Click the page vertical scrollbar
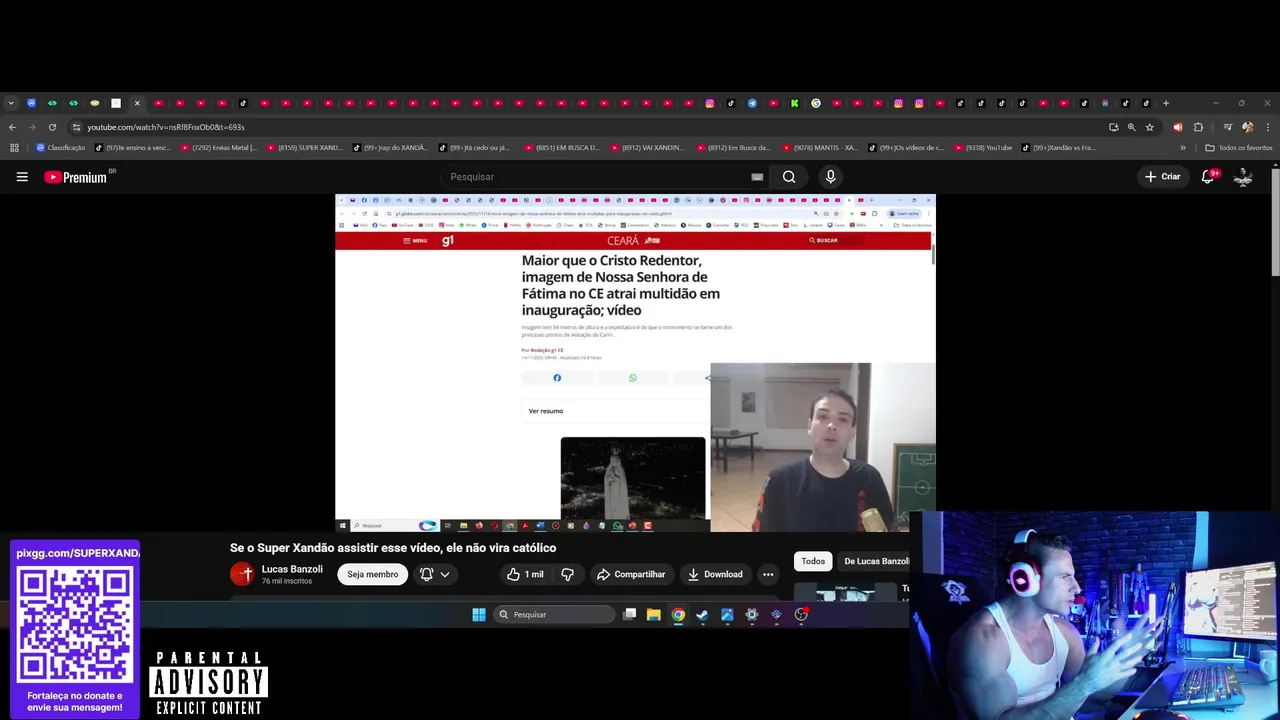The width and height of the screenshot is (1280, 720). coord(1275,223)
